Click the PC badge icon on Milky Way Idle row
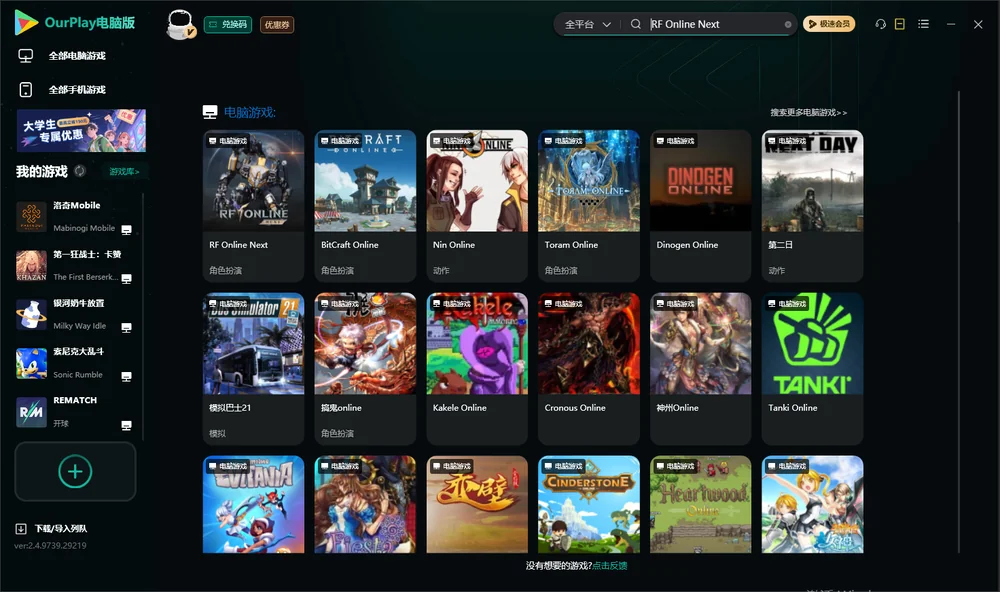The image size is (1000, 592). (126, 328)
